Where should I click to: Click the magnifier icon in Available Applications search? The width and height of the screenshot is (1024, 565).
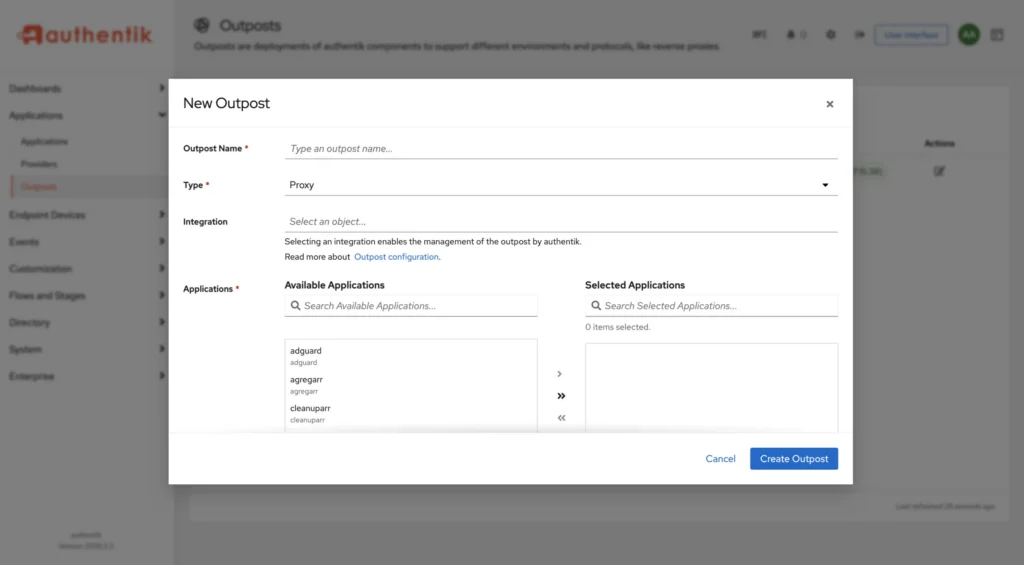coord(295,306)
